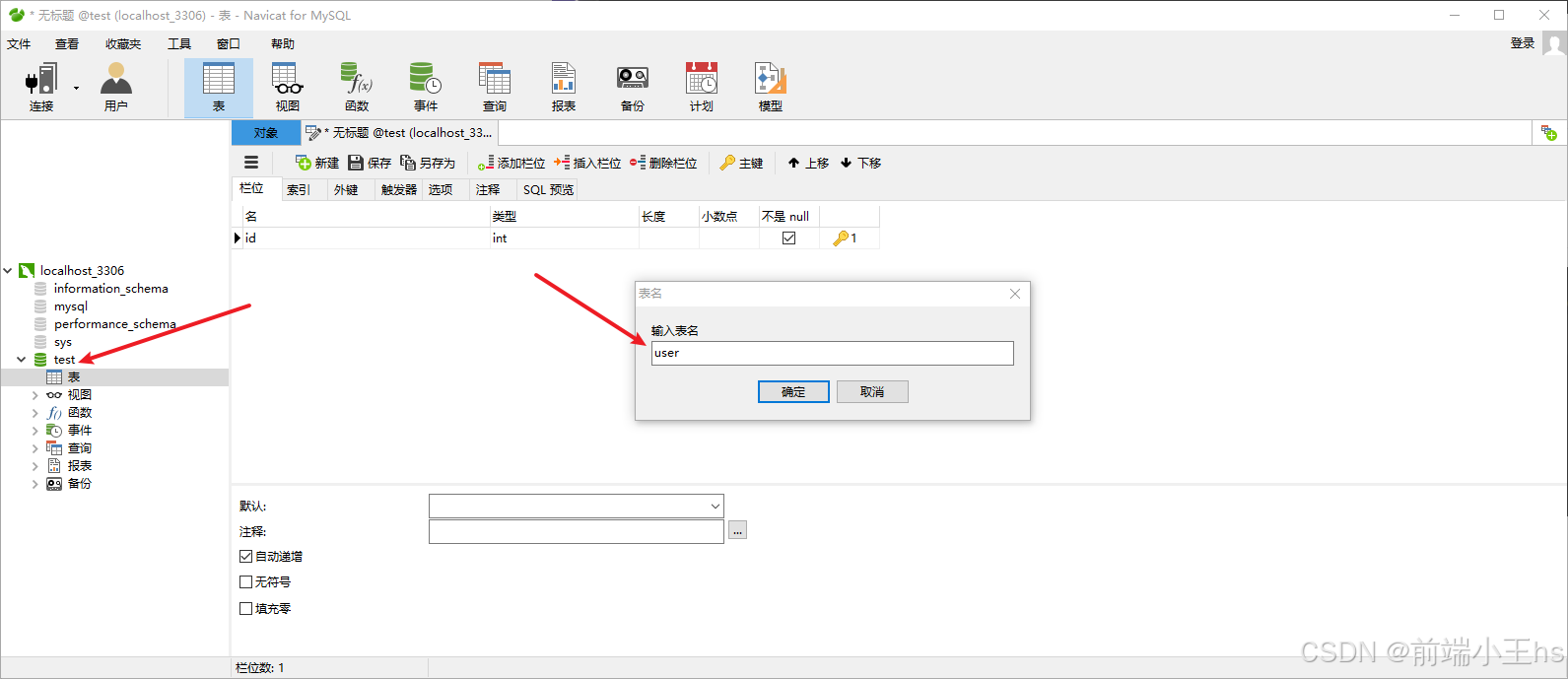Open the 查看 menu
Viewport: 1568px width, 679px height.
tap(67, 44)
